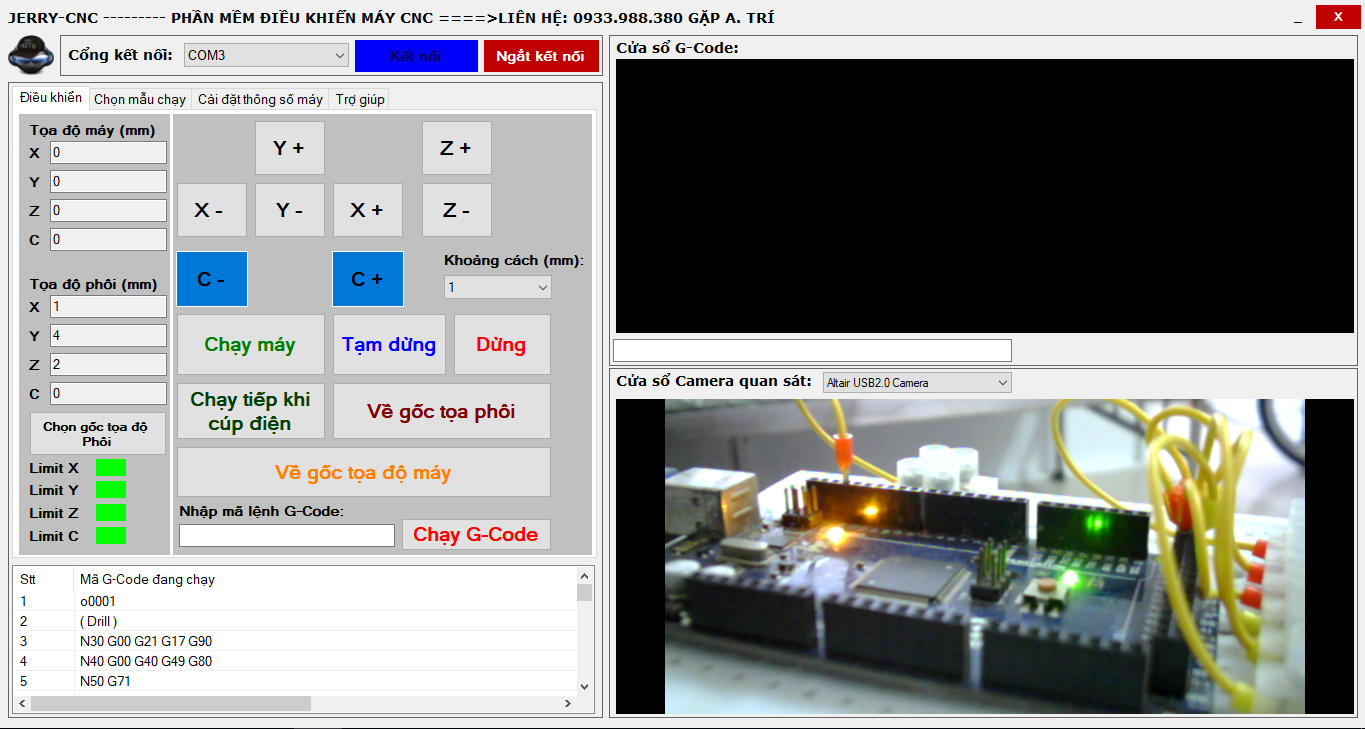Image resolution: width=1365 pixels, height=729 pixels.
Task: Click the blue C - rotation button
Action: tap(212, 279)
